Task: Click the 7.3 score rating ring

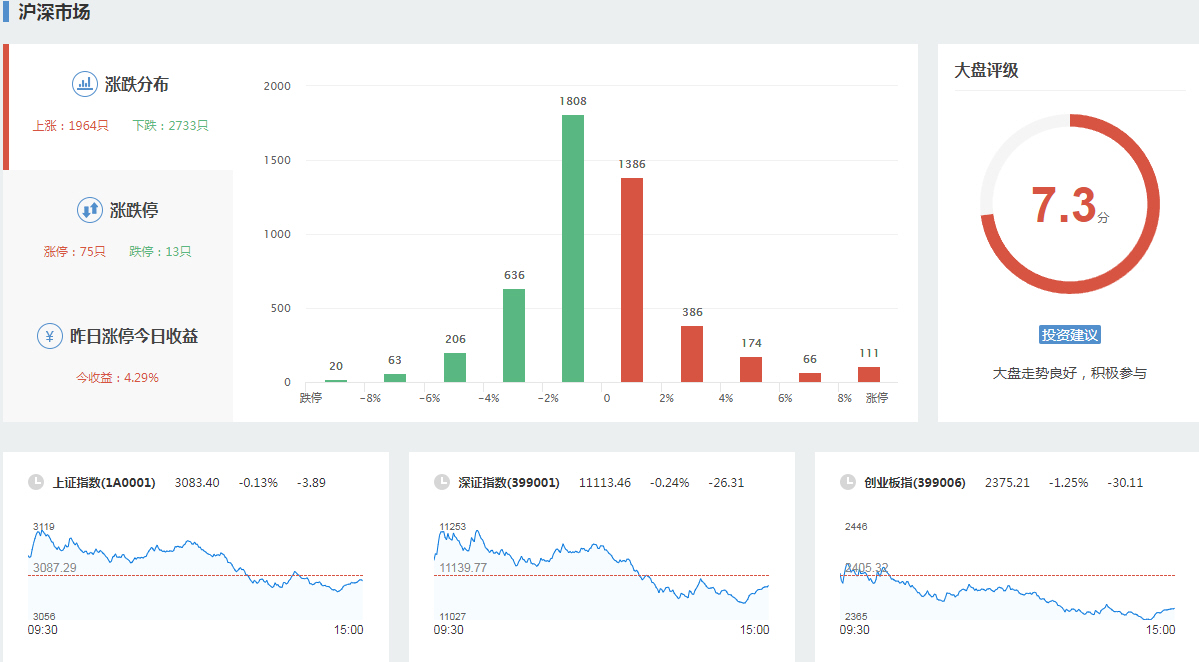Action: [1069, 204]
